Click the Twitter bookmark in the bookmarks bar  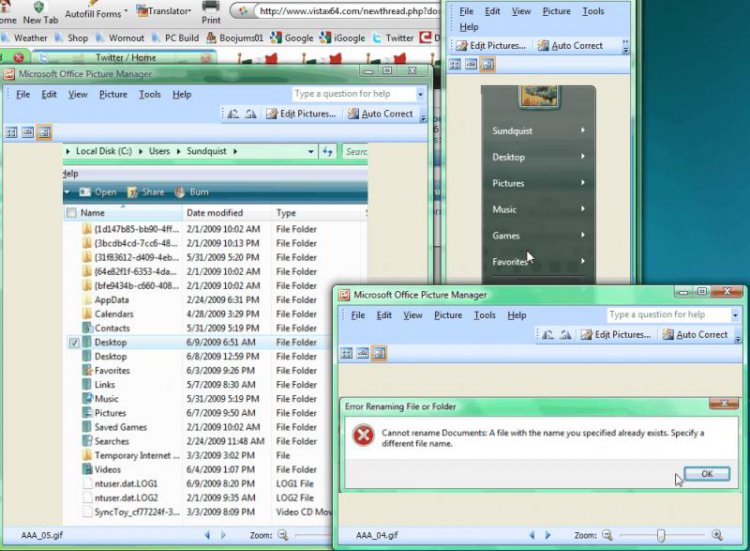(x=394, y=38)
